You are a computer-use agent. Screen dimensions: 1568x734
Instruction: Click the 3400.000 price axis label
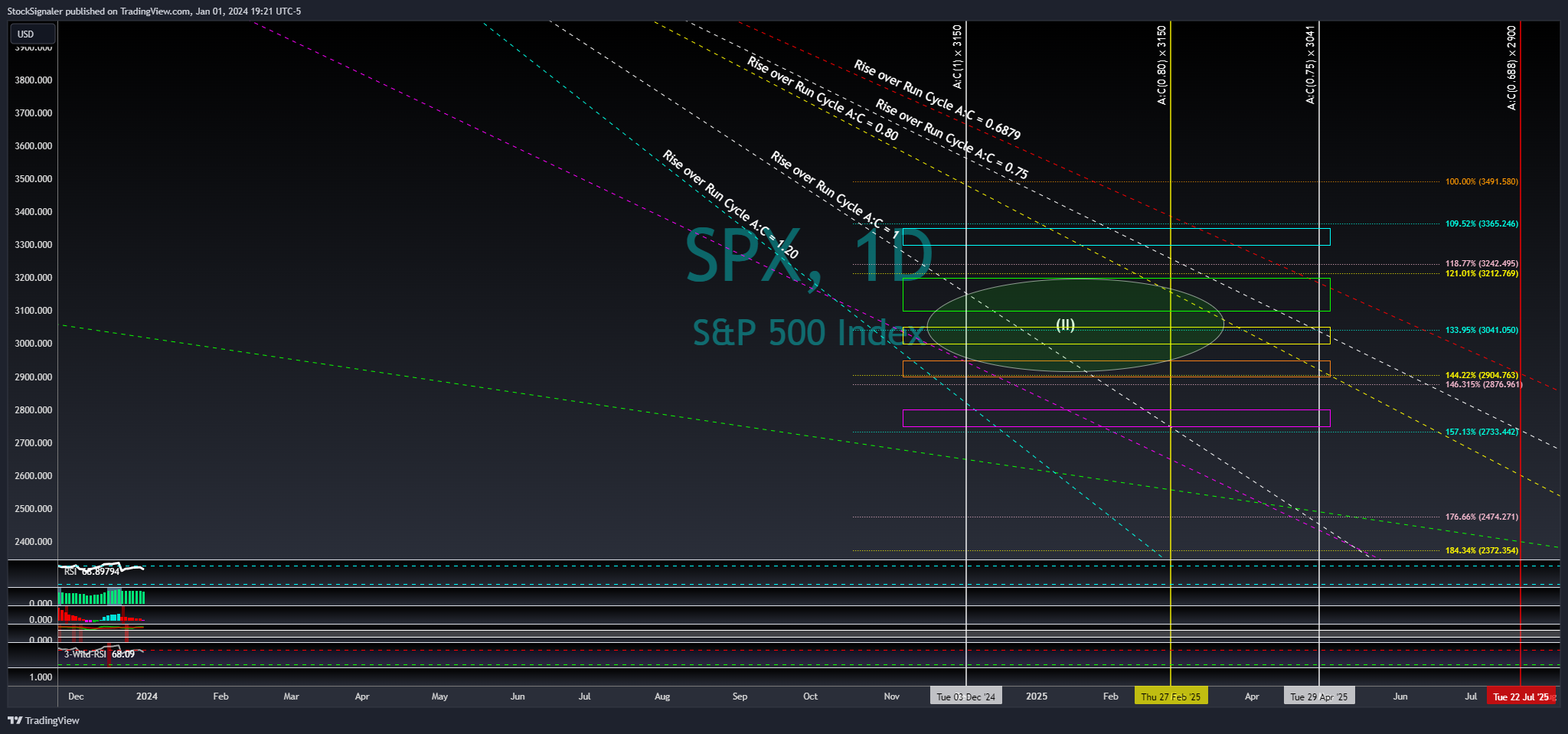(x=34, y=212)
